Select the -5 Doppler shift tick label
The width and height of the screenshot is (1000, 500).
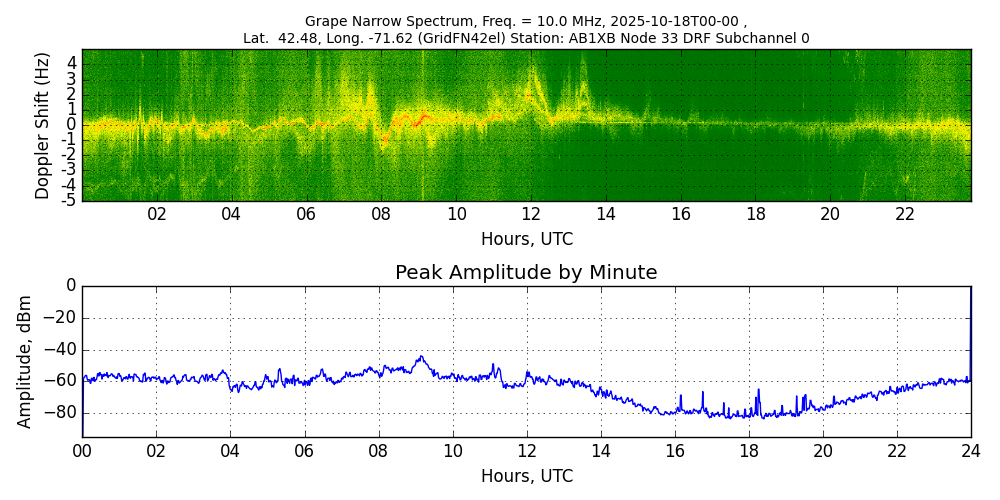tap(70, 200)
